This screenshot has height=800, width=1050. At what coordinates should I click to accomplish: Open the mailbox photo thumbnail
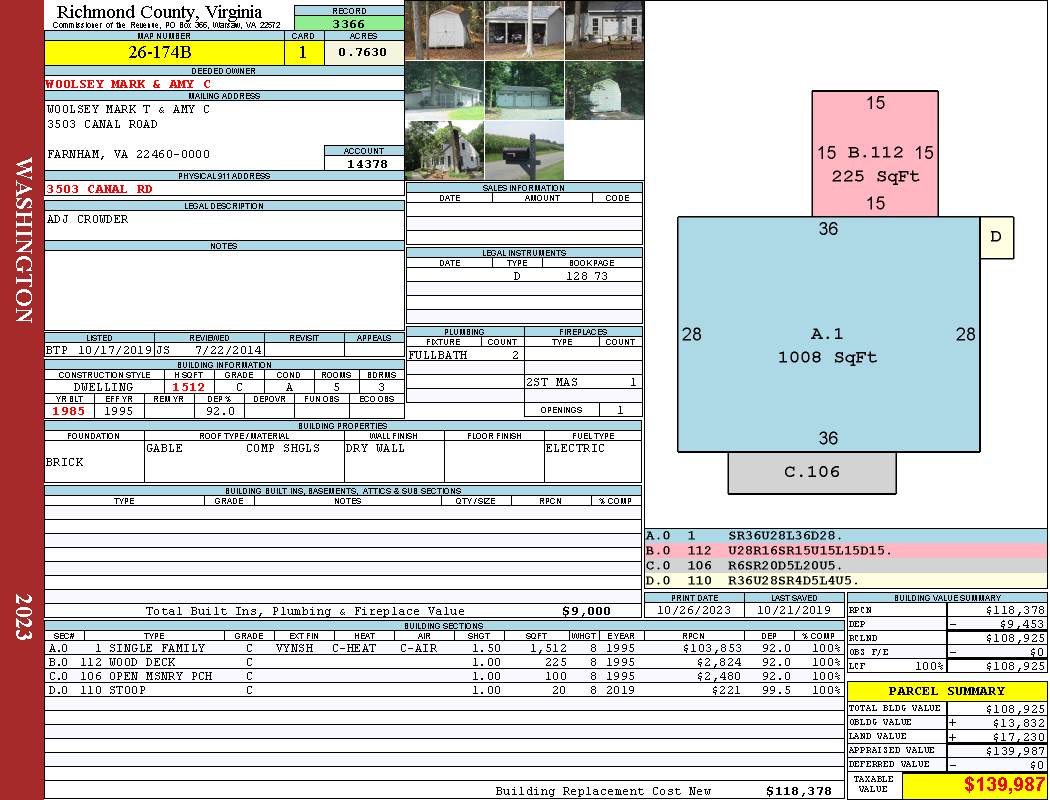pos(524,150)
